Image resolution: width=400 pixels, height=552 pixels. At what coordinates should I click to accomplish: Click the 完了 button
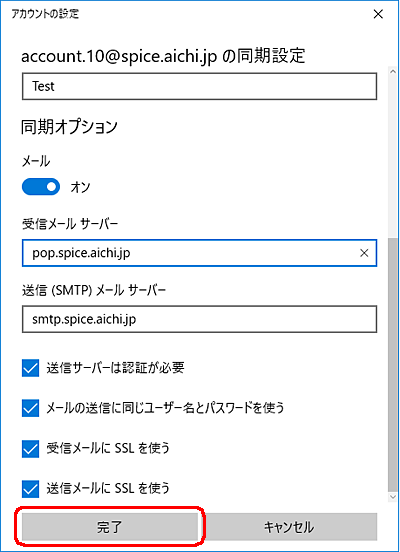(110, 527)
